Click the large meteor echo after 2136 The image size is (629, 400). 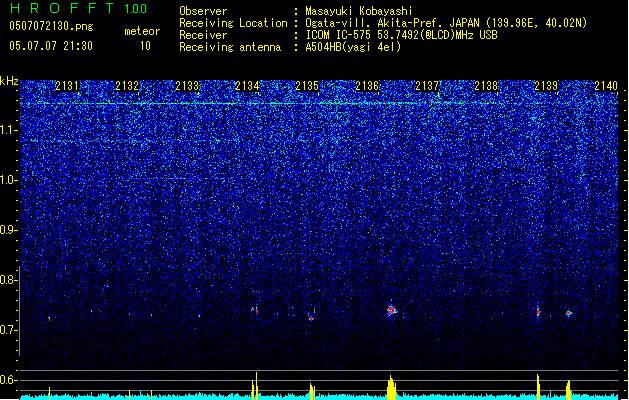click(x=392, y=310)
